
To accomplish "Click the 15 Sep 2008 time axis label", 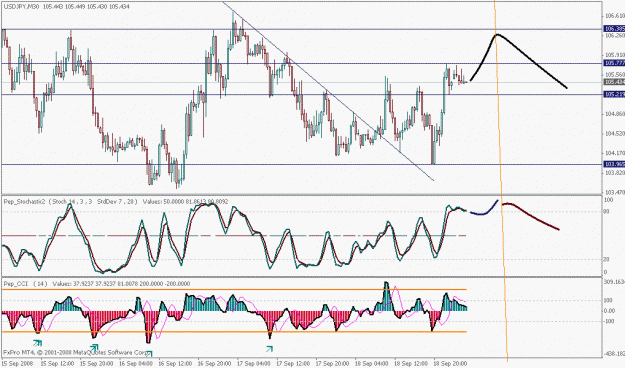I will coord(18,364).
